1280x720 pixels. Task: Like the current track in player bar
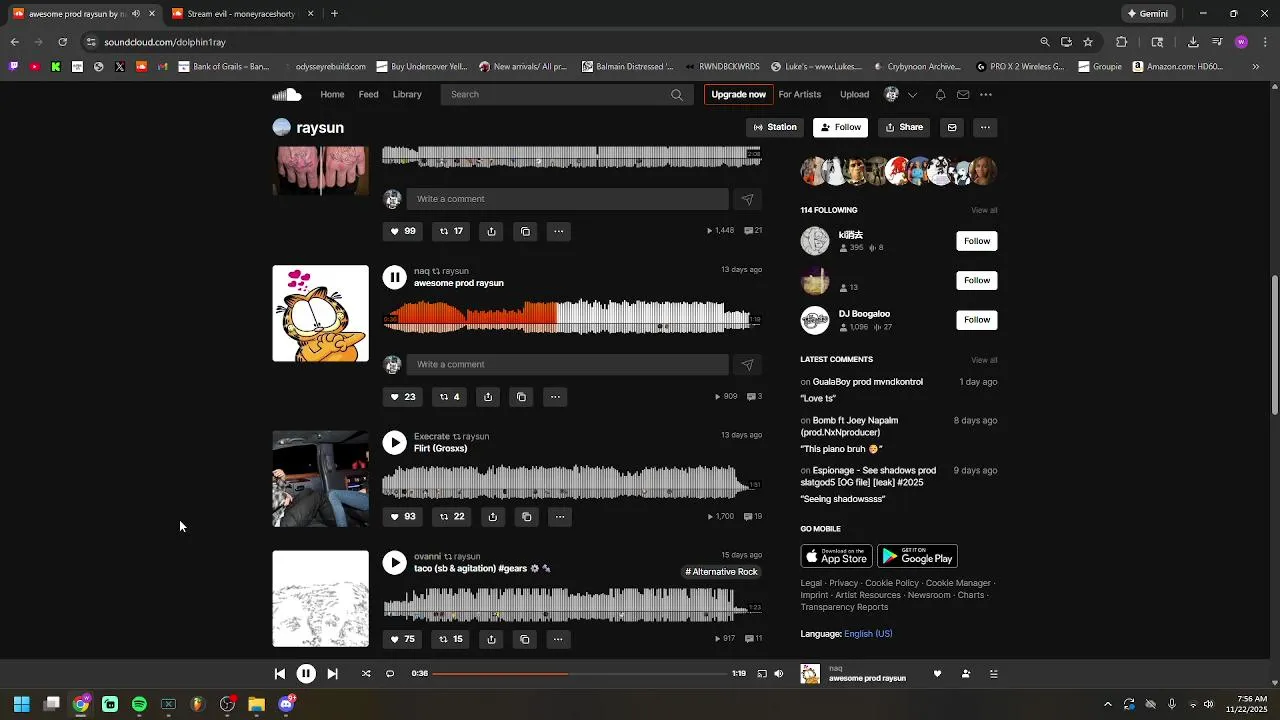point(937,674)
